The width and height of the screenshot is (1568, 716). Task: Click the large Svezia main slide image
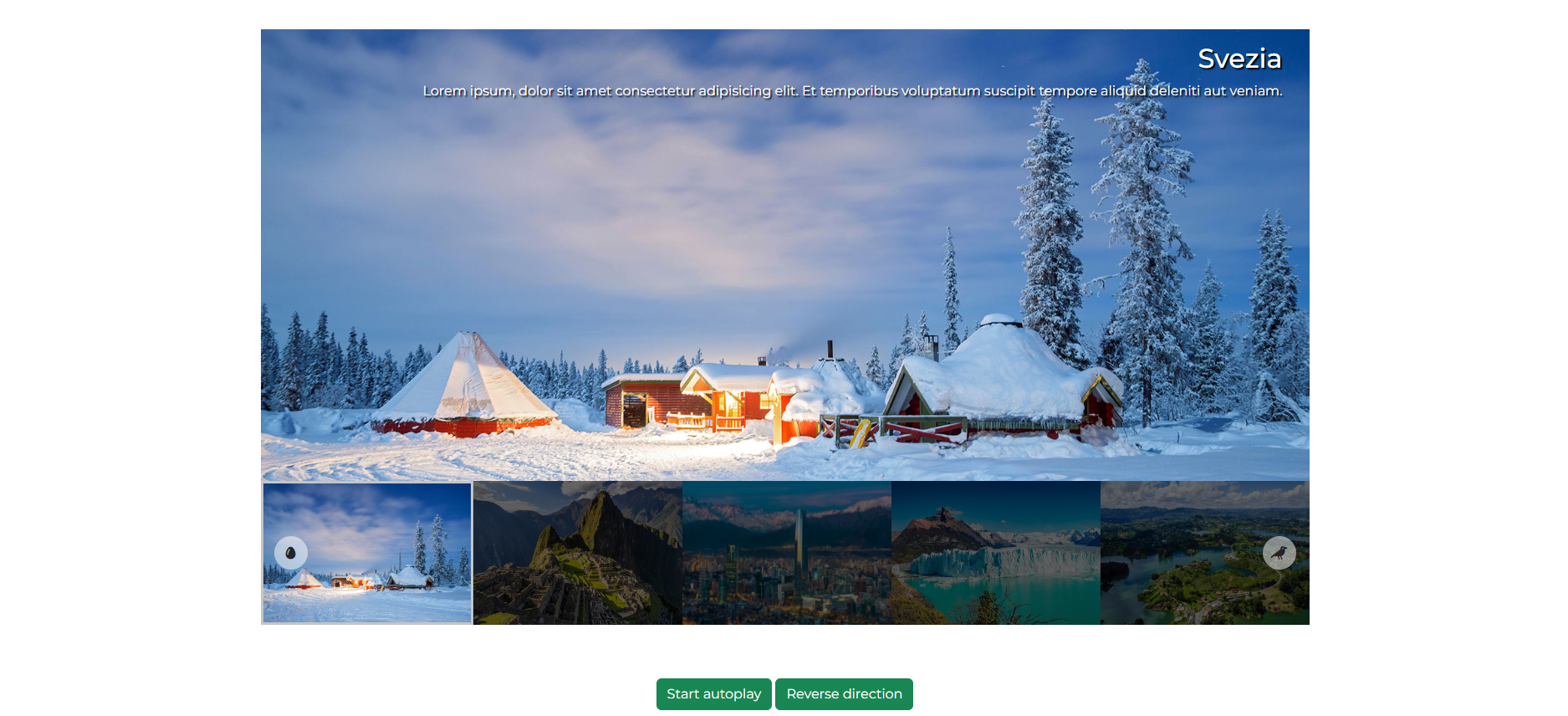coord(785,255)
